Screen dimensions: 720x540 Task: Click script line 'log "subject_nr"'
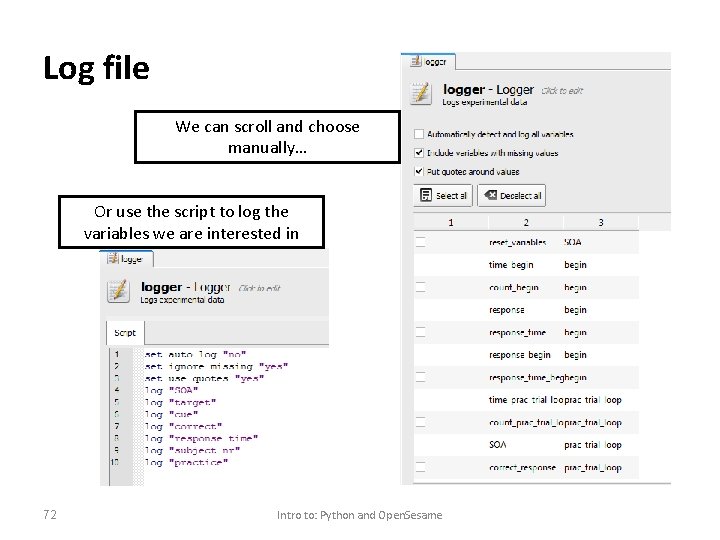pyautogui.click(x=192, y=450)
